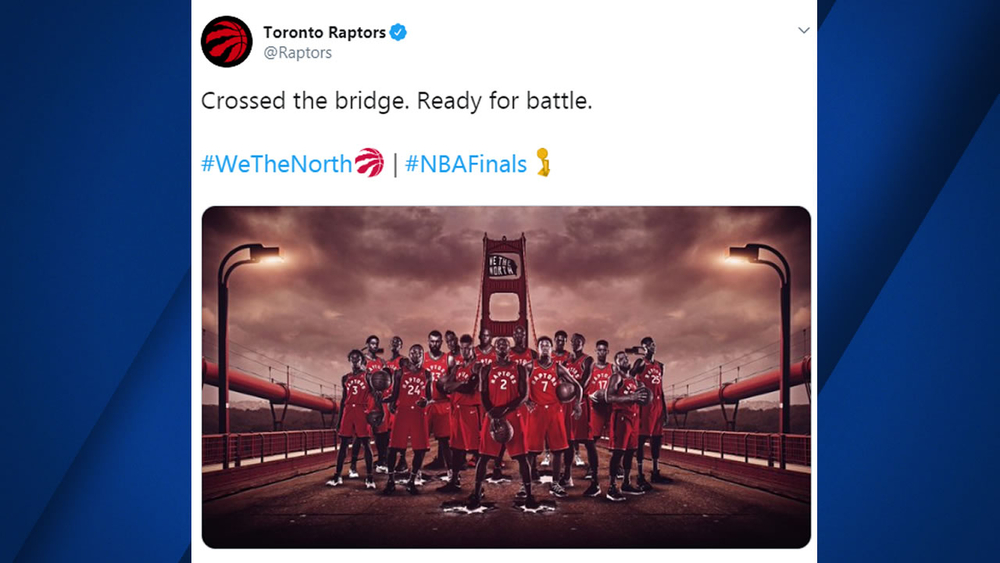Screen dimensions: 1000x563
Task: Click the Raptors claw emoji after #WeTheNorth
Action: tap(369, 163)
